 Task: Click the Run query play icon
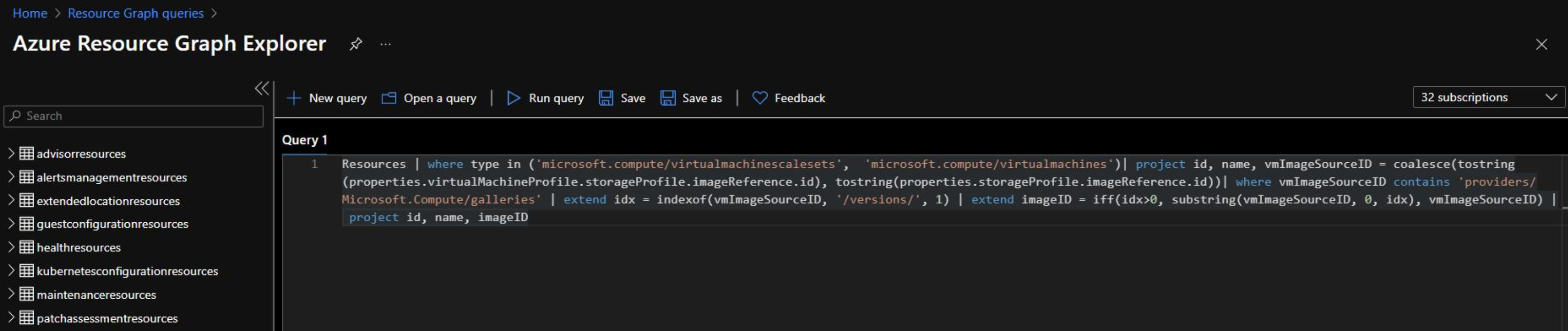[x=514, y=98]
